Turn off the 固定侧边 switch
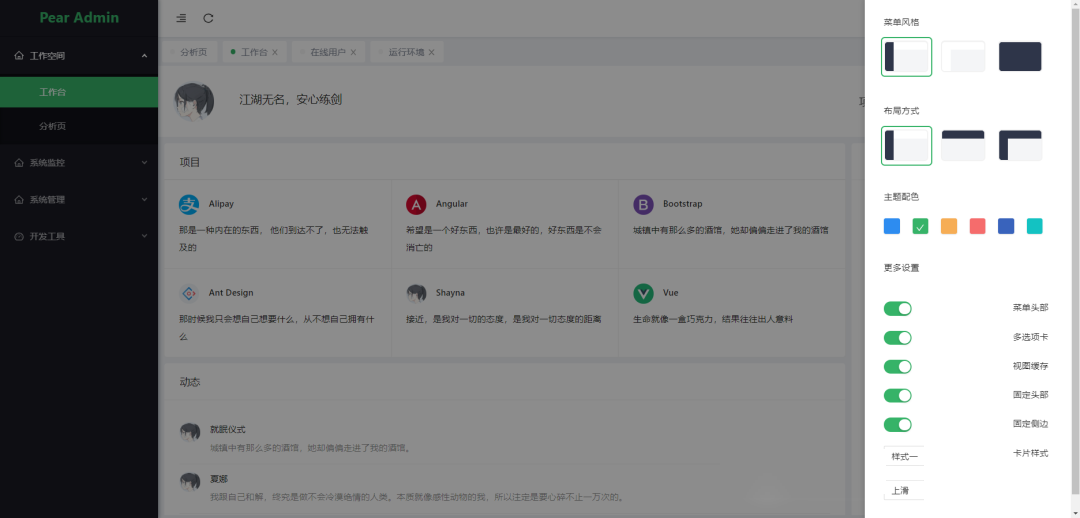 click(x=897, y=425)
